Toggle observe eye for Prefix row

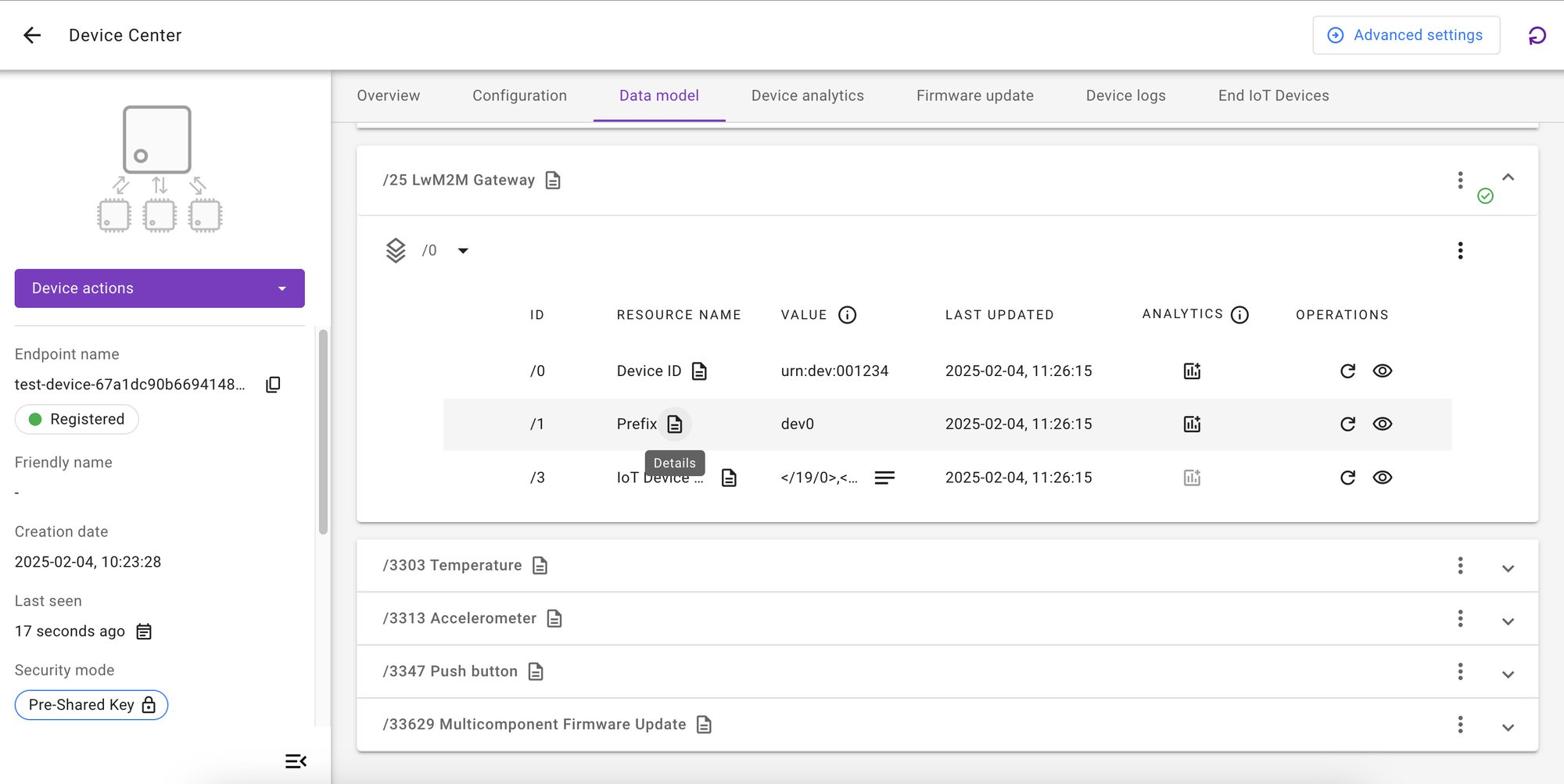pos(1383,424)
